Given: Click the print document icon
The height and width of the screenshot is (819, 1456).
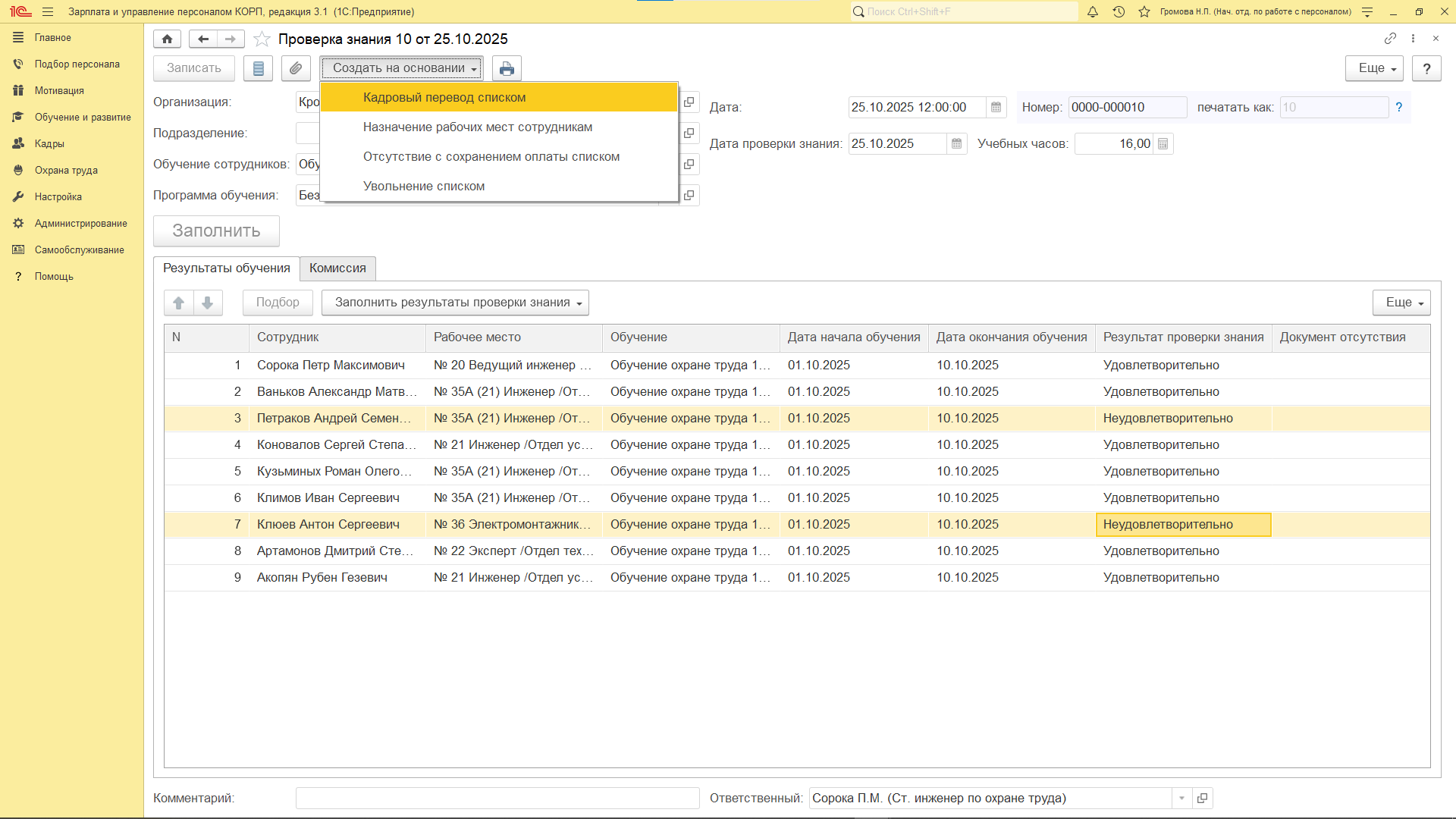Looking at the screenshot, I should click(507, 68).
